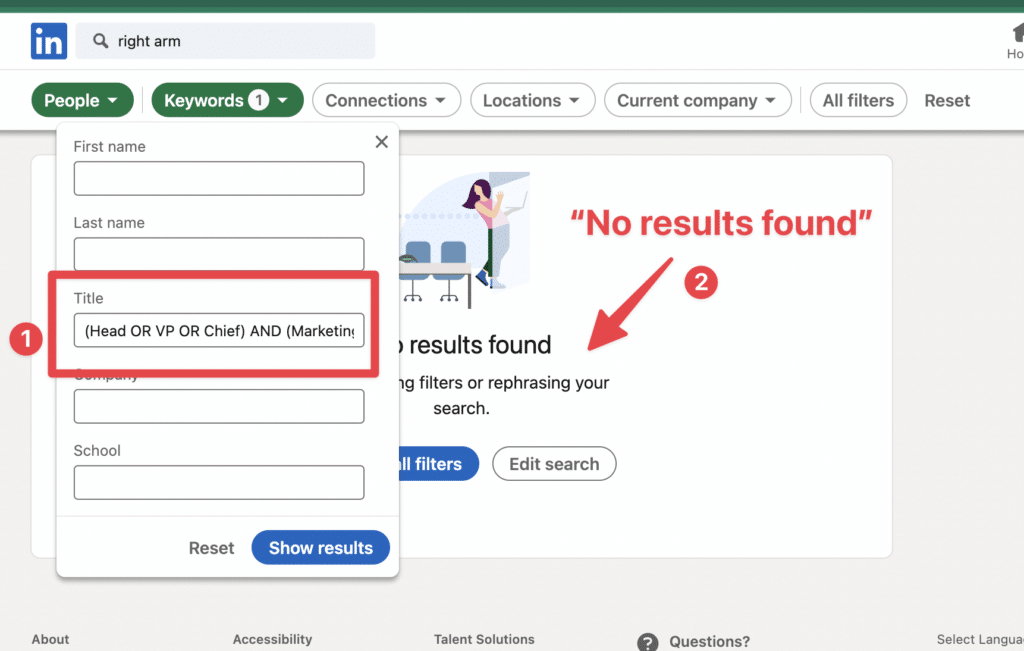Click into the Company field
Image resolution: width=1024 pixels, height=651 pixels.
219,406
